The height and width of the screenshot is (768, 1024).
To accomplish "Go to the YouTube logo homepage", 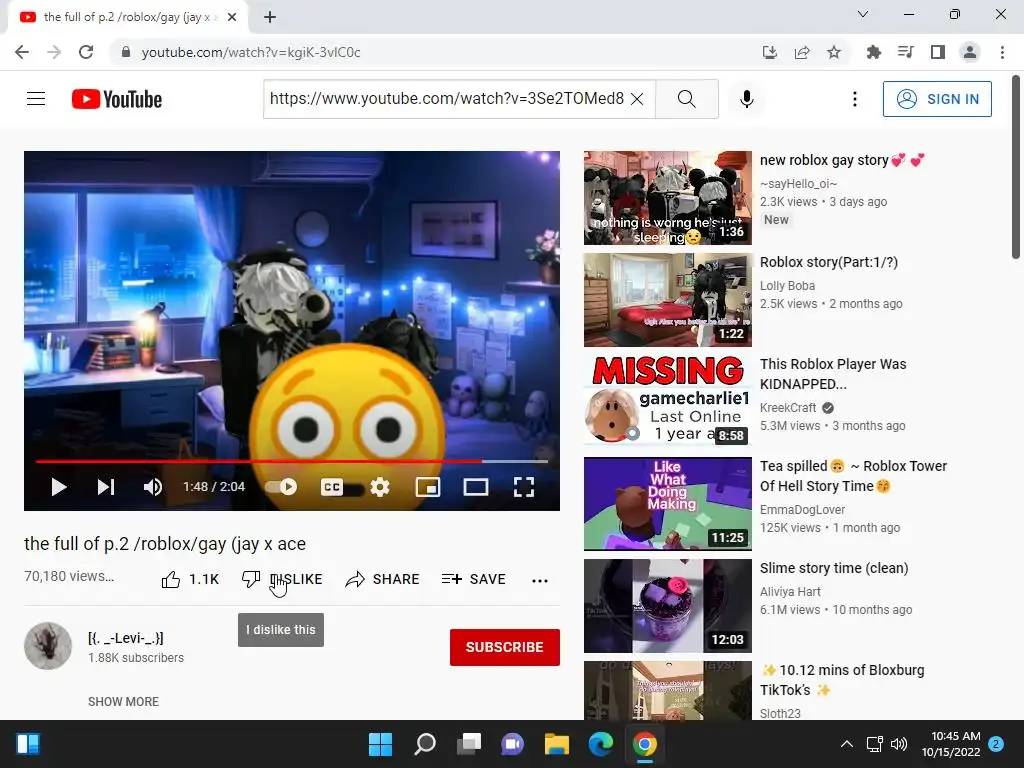I will pos(117,99).
